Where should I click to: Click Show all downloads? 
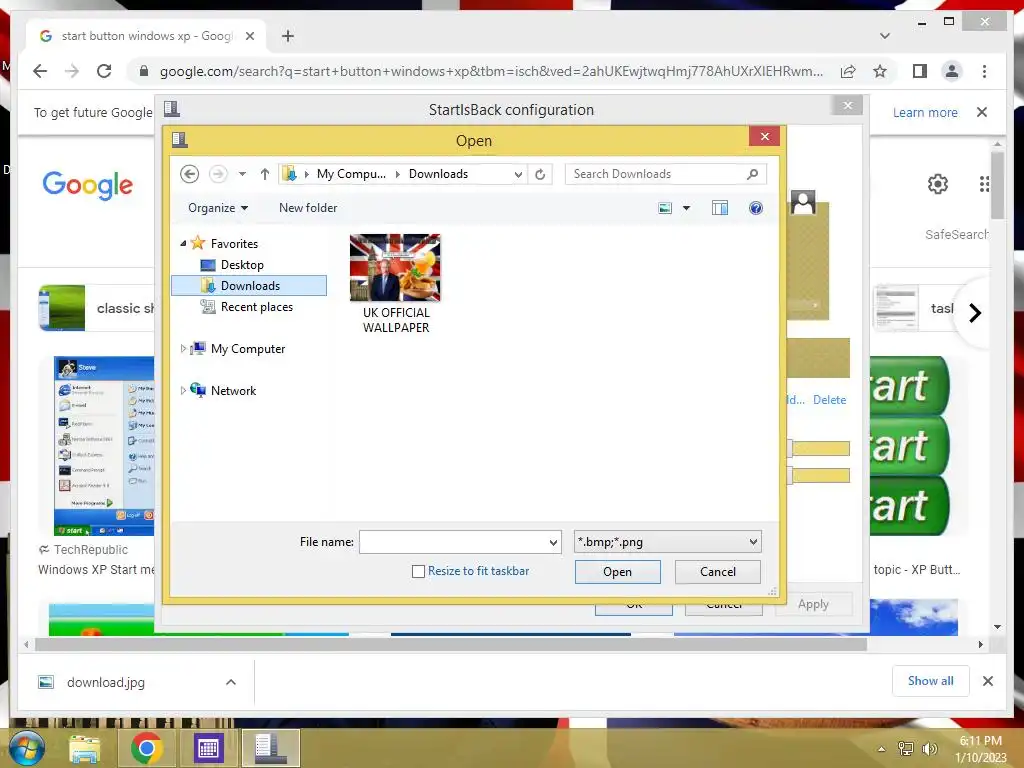pos(931,681)
